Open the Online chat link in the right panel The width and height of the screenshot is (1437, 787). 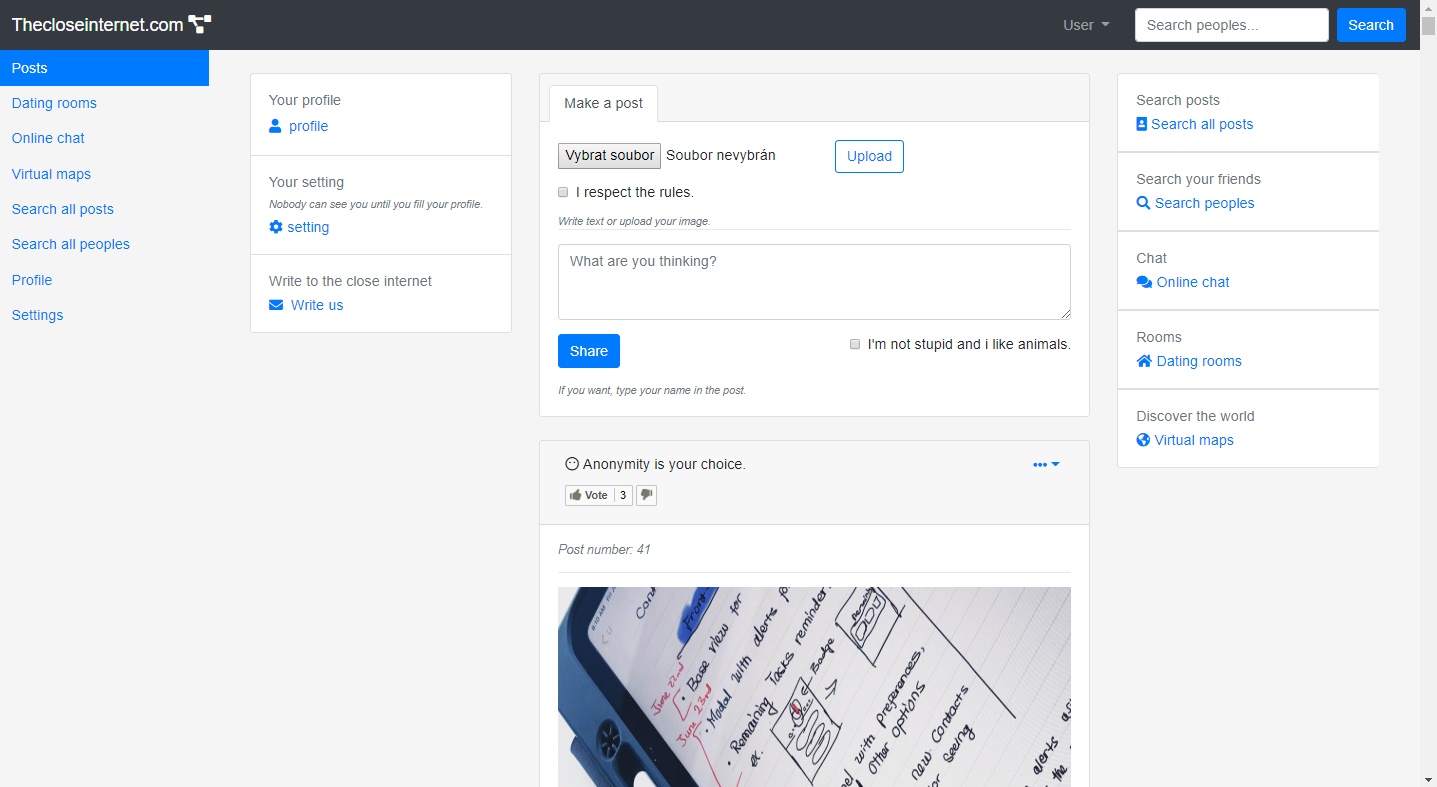coord(1193,282)
